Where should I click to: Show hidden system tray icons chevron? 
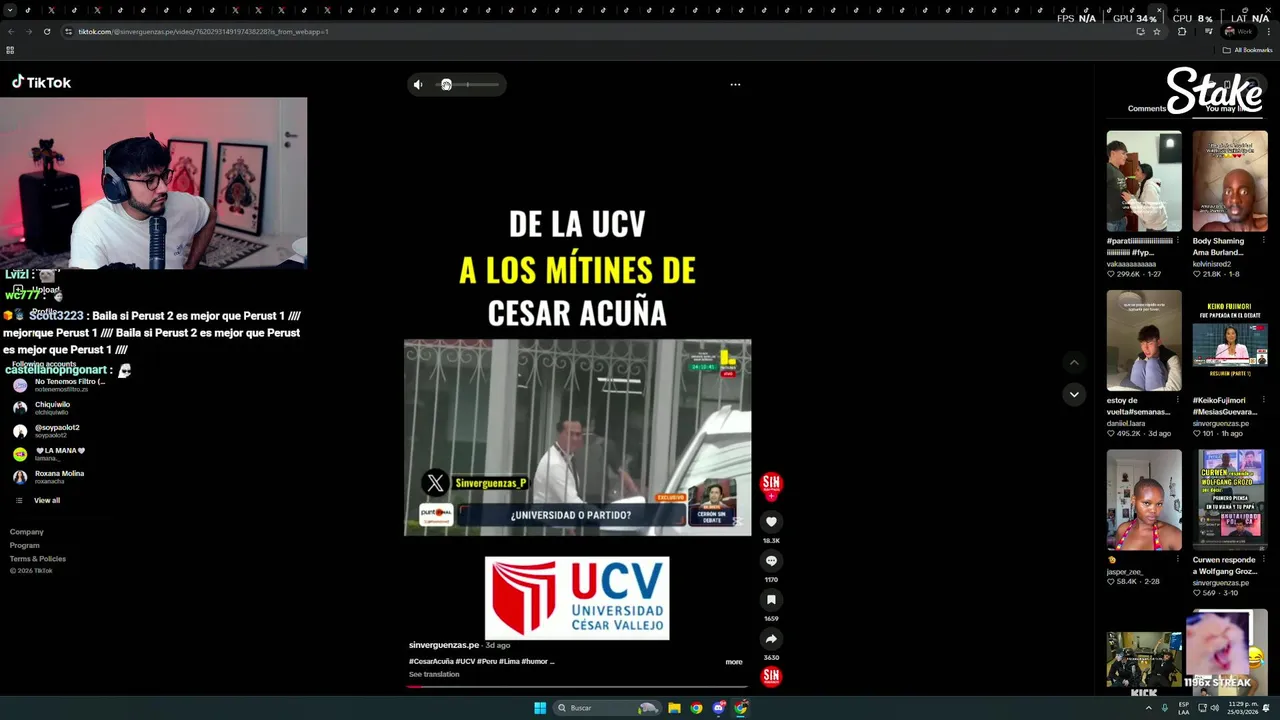click(1148, 708)
